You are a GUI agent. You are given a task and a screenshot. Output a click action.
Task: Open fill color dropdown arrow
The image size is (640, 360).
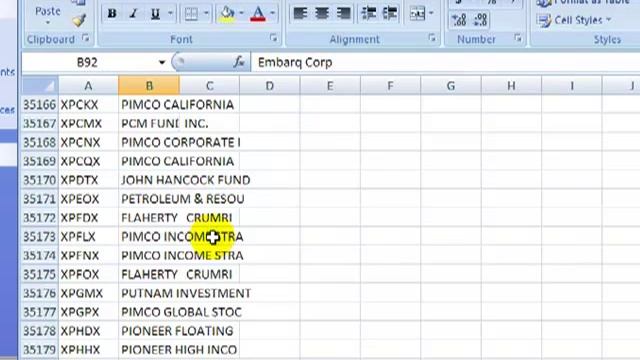point(241,14)
